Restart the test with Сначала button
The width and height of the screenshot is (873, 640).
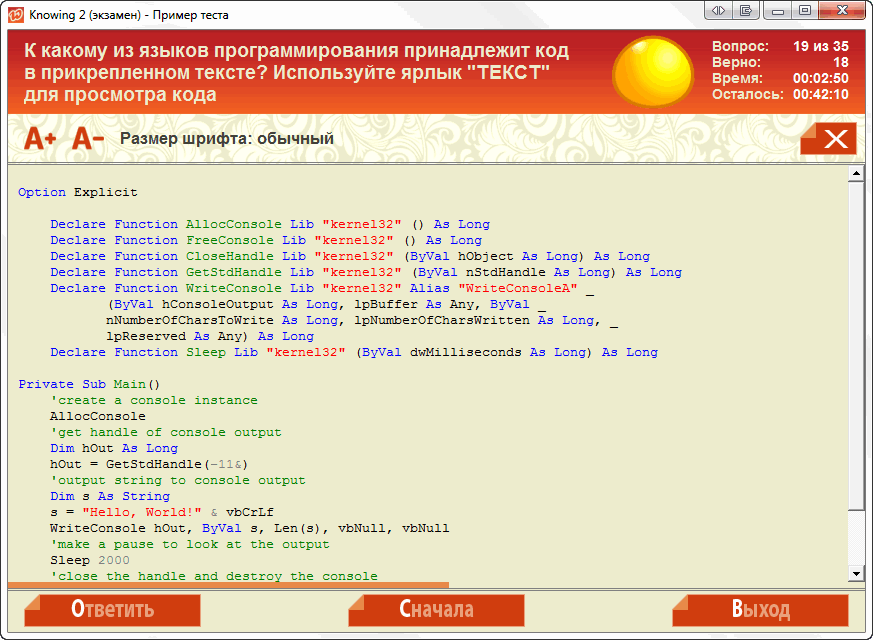[436, 610]
